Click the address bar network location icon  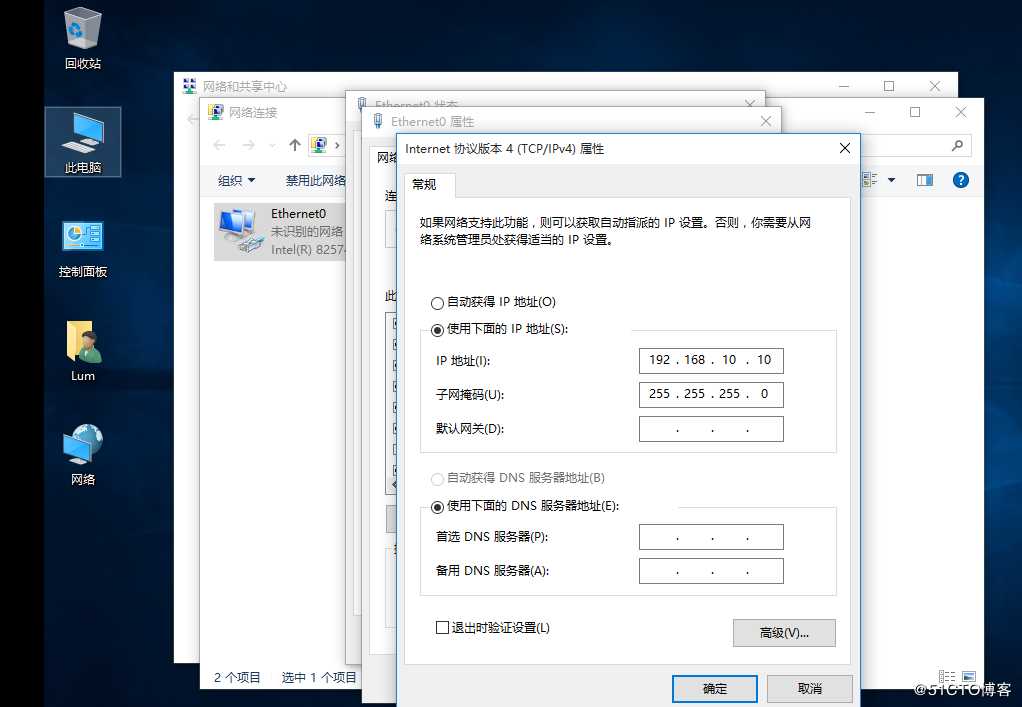[x=318, y=145]
